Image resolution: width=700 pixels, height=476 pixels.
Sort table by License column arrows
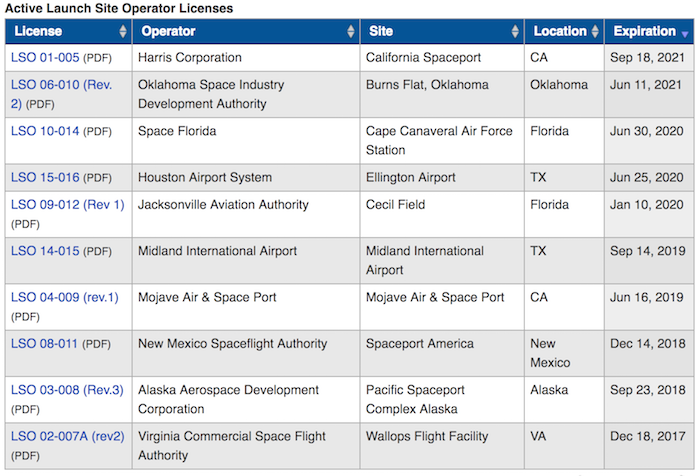(x=123, y=31)
